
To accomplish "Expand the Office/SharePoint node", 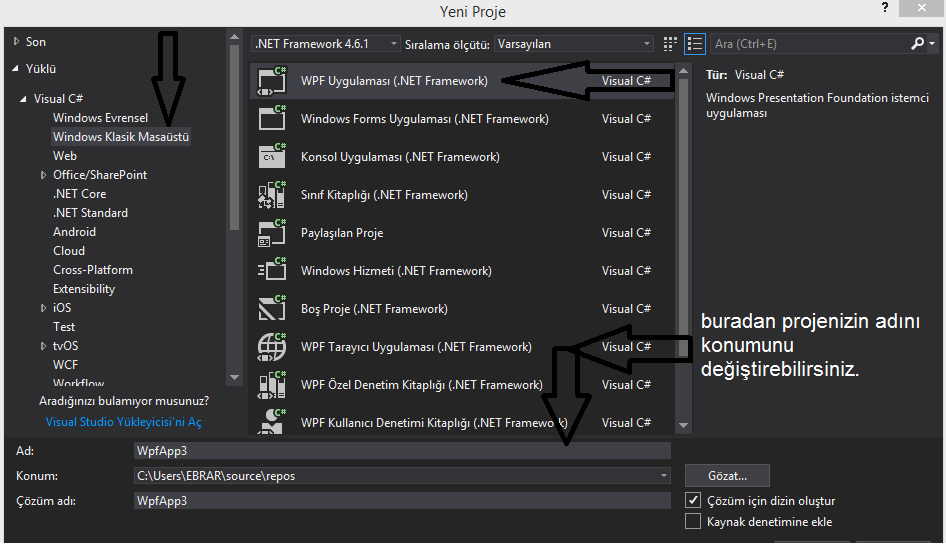I will (43, 175).
